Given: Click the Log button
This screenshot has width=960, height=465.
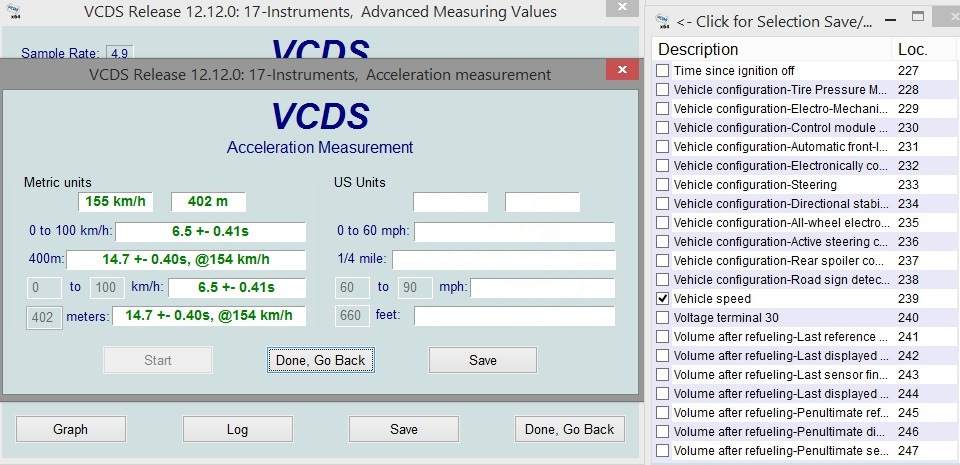Looking at the screenshot, I should tap(237, 429).
